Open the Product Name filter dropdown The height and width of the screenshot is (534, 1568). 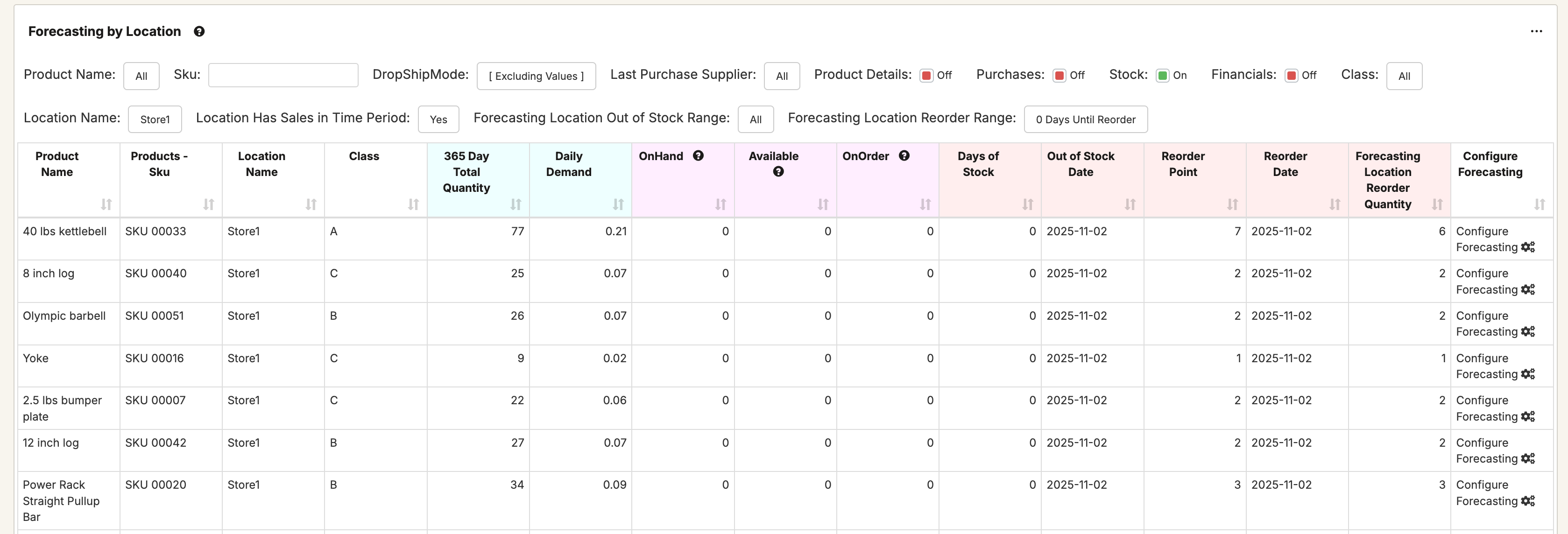(141, 76)
